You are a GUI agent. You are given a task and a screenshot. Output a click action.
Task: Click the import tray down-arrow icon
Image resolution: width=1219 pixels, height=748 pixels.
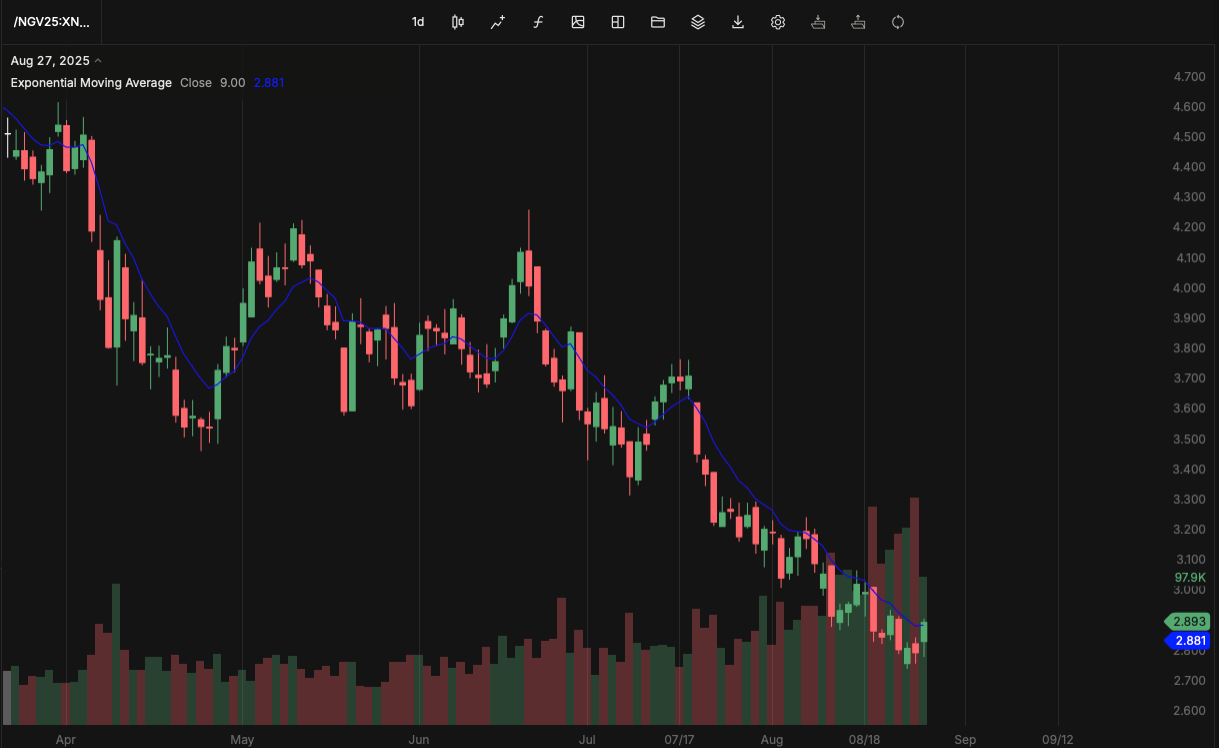818,22
